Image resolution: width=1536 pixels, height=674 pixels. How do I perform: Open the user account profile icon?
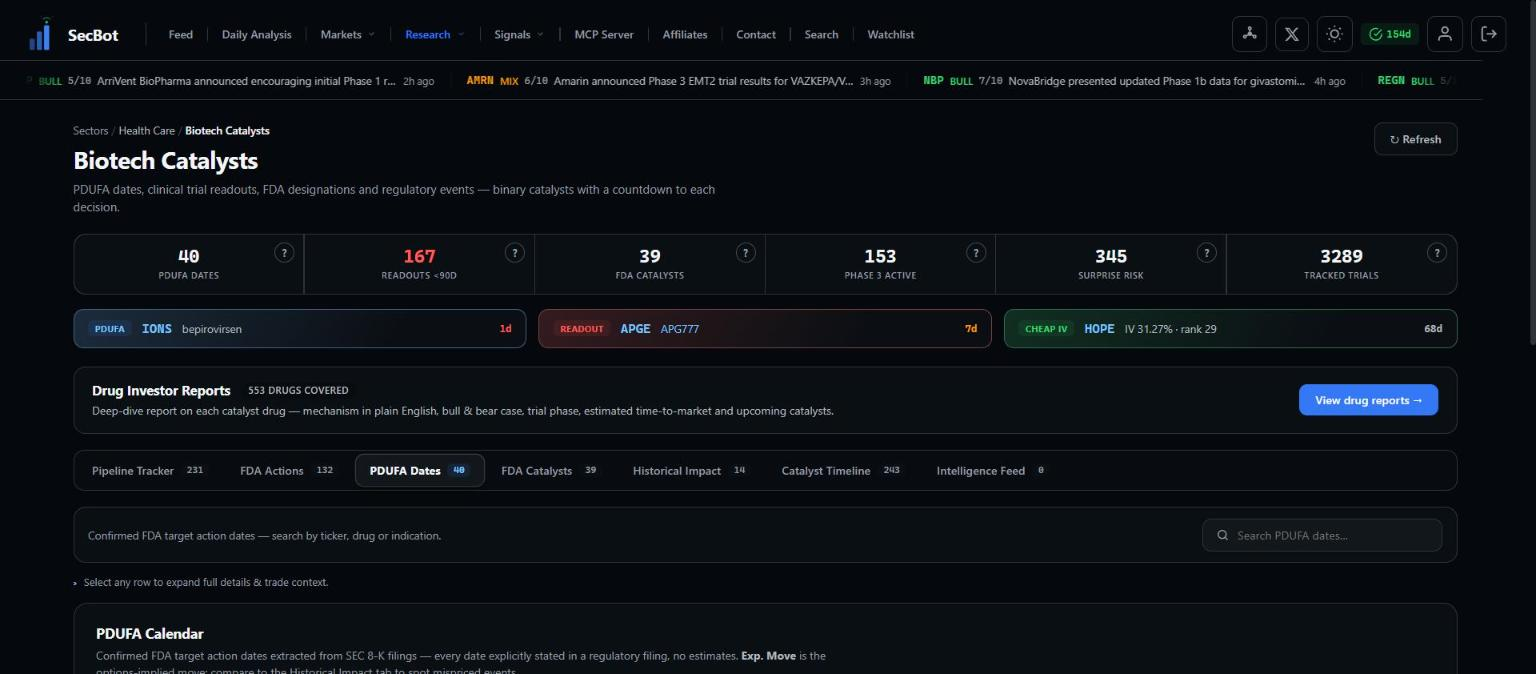tap(1445, 34)
